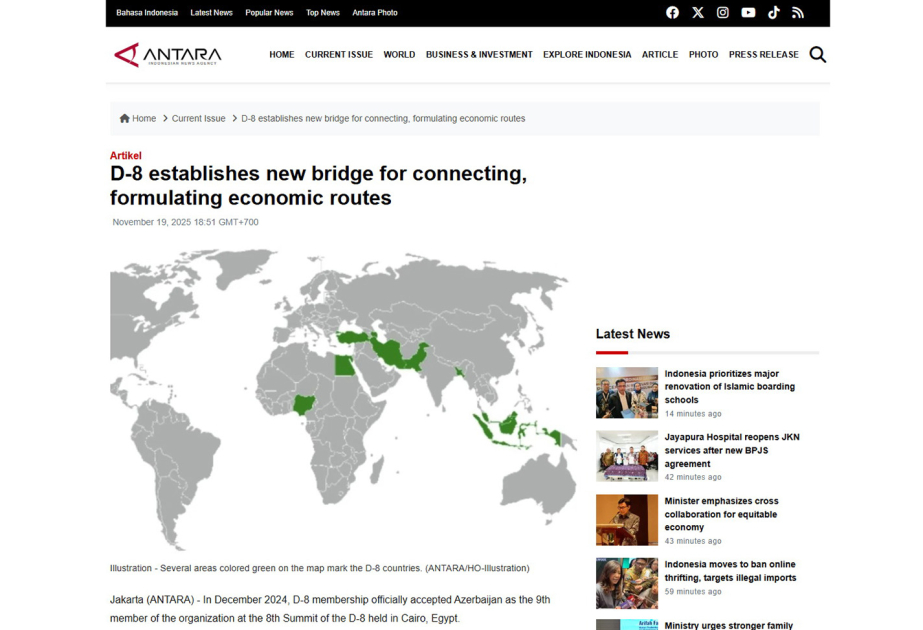Screen dimensions: 923x630
Task: Click the '59 minutes ago' timestamp
Action: click(693, 592)
